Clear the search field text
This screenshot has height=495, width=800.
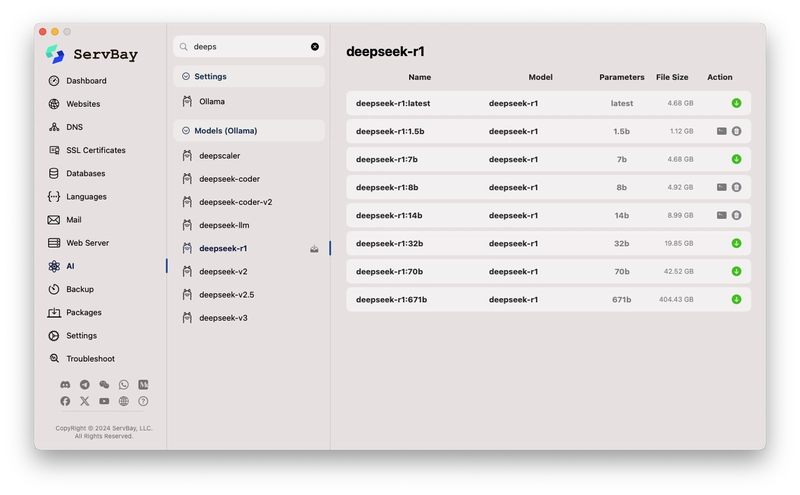click(x=315, y=46)
